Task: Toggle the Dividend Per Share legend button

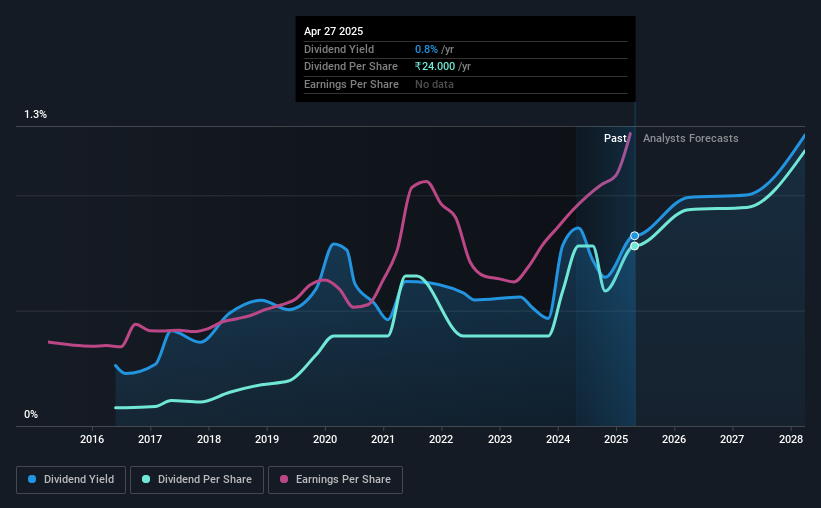Action: pyautogui.click(x=197, y=480)
